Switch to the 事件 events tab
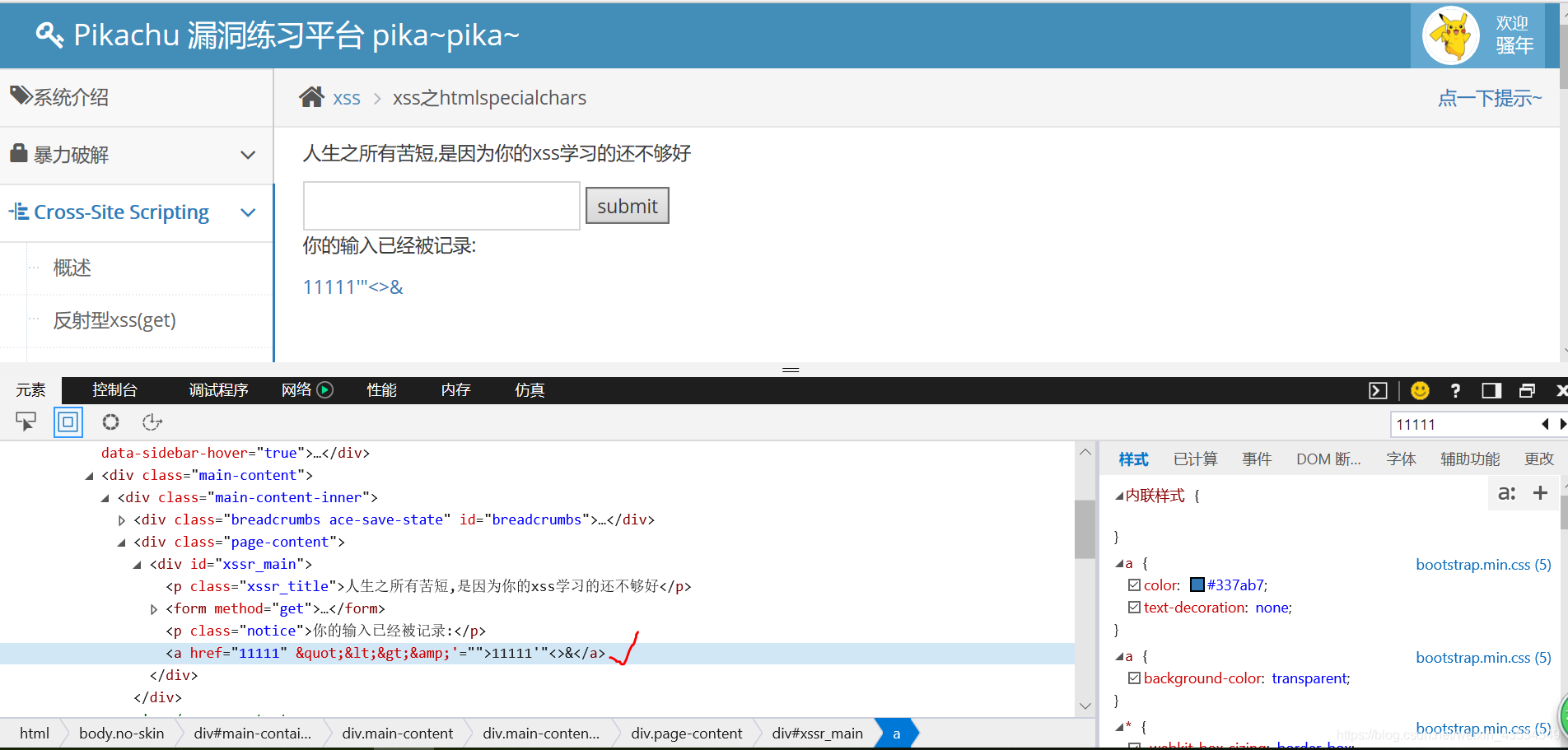The height and width of the screenshot is (750, 1568). (x=1257, y=459)
